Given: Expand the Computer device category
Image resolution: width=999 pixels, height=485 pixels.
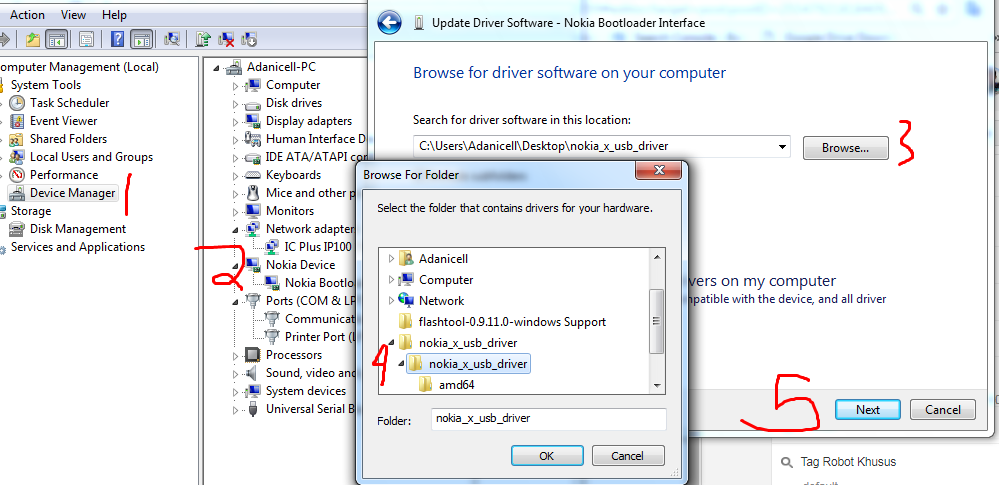Looking at the screenshot, I should (235, 85).
